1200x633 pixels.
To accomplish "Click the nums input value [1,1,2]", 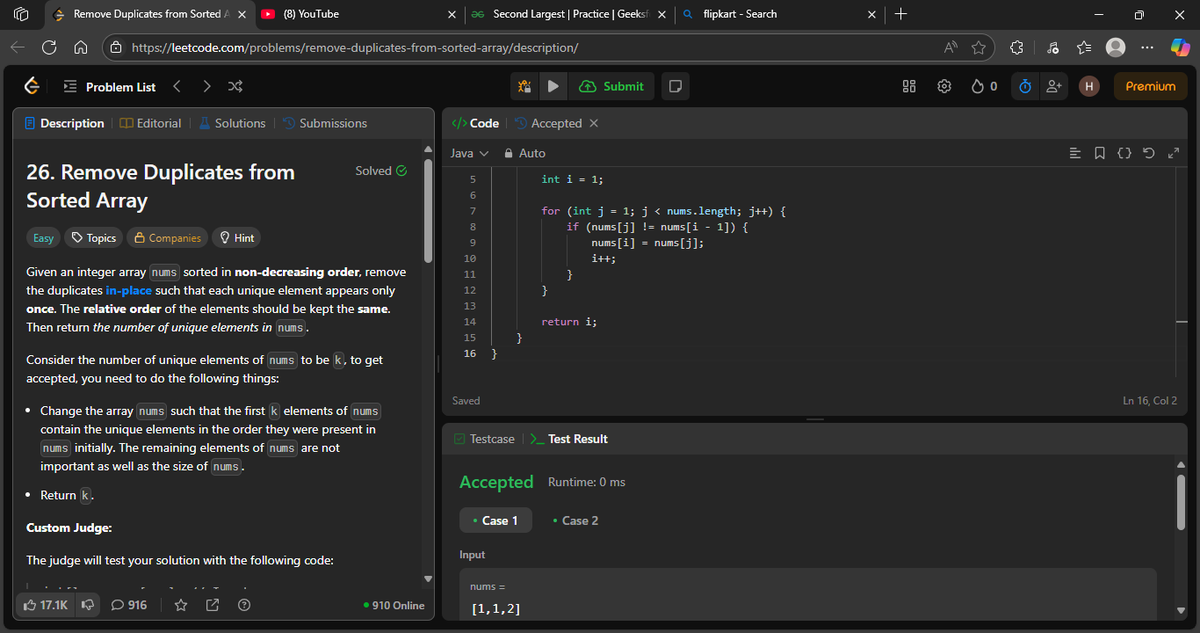I will [x=496, y=609].
